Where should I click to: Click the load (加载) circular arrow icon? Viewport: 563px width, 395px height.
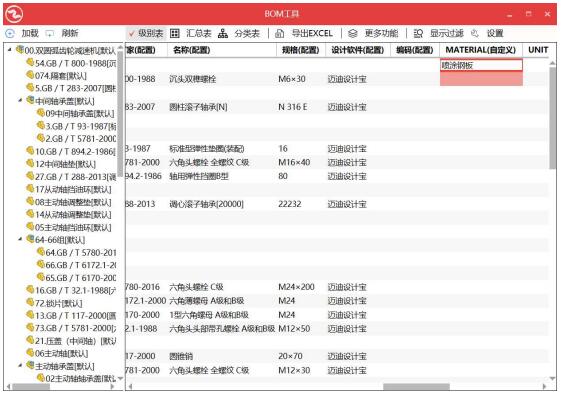click(10, 34)
